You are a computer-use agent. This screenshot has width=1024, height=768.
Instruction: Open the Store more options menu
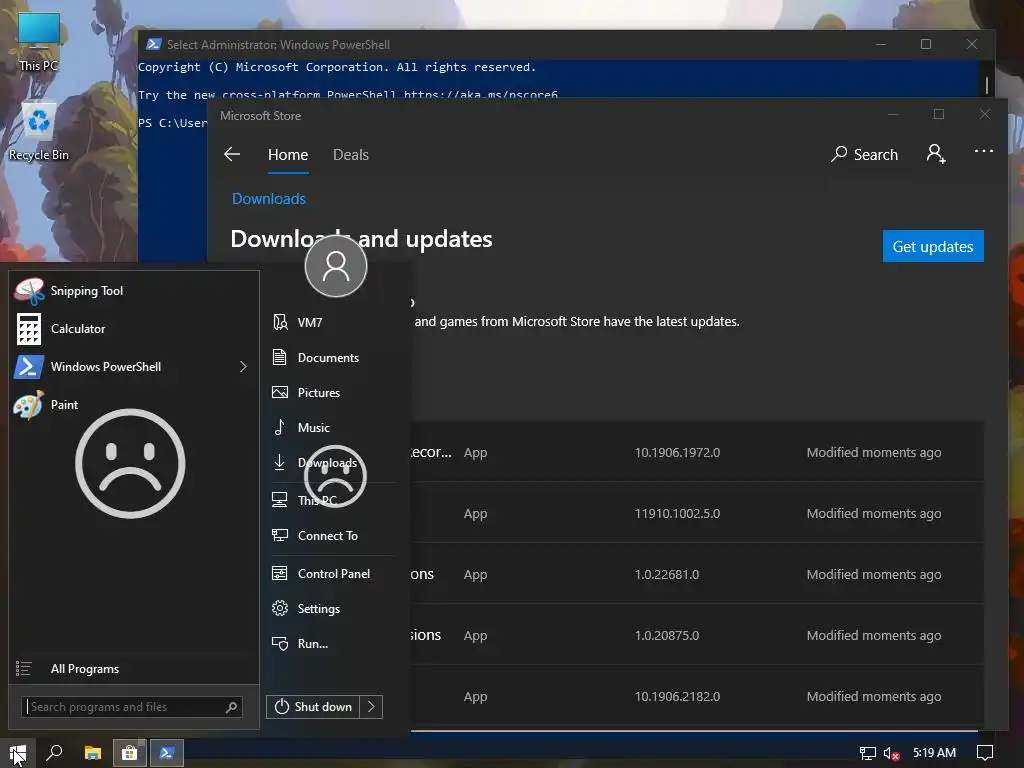tap(984, 152)
